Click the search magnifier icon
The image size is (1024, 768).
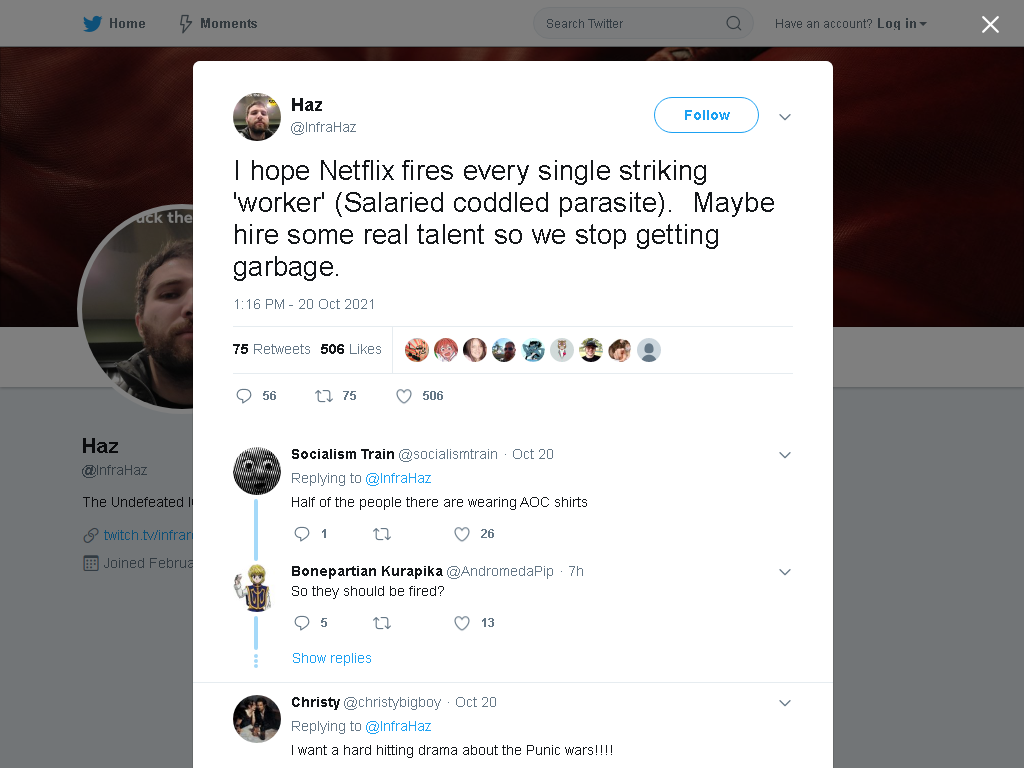click(x=733, y=24)
